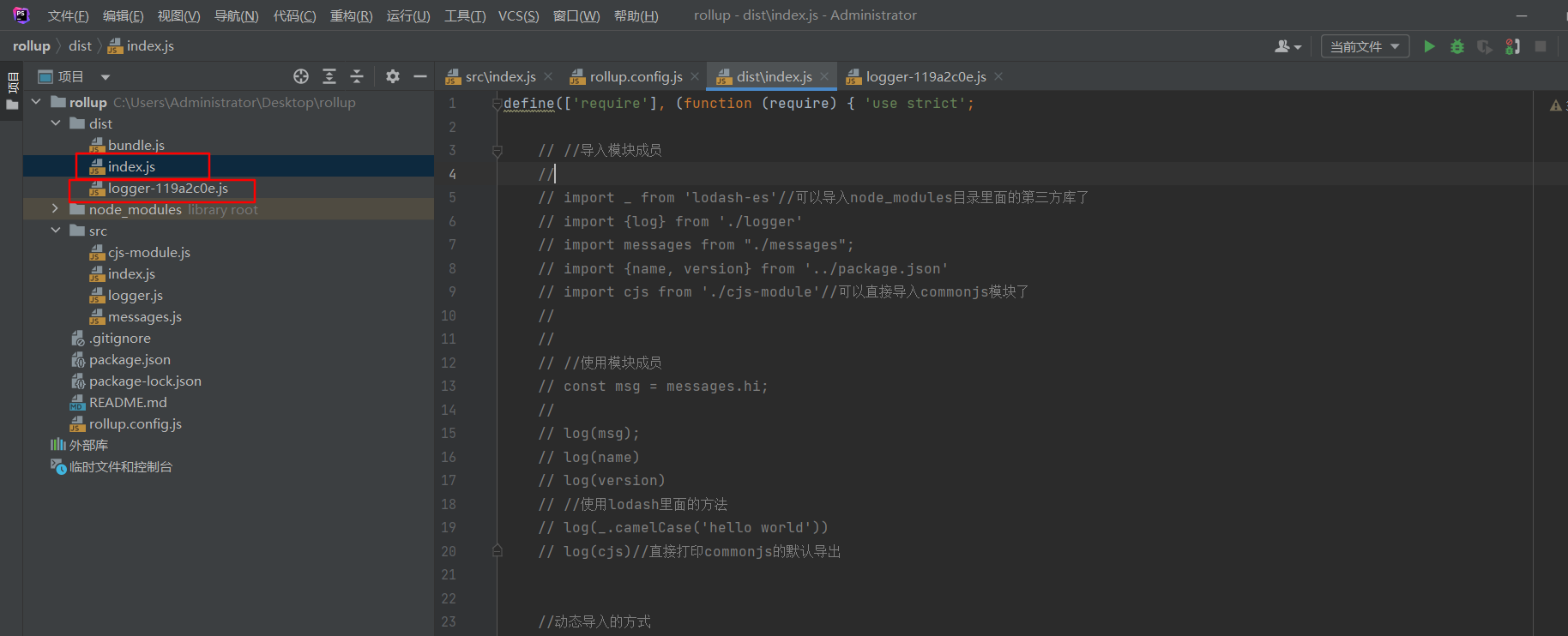The width and height of the screenshot is (1568, 636).
Task: Select package-lock.json in project tree
Action: 136,381
